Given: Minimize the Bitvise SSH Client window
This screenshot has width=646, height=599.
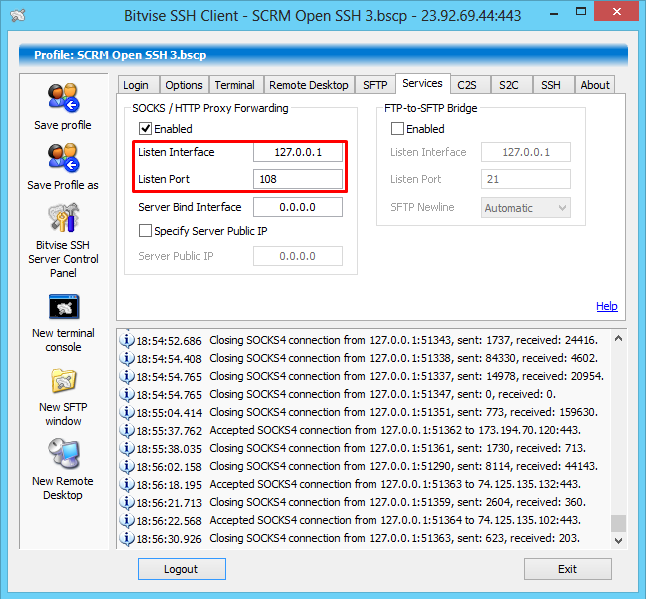Looking at the screenshot, I should 554,13.
